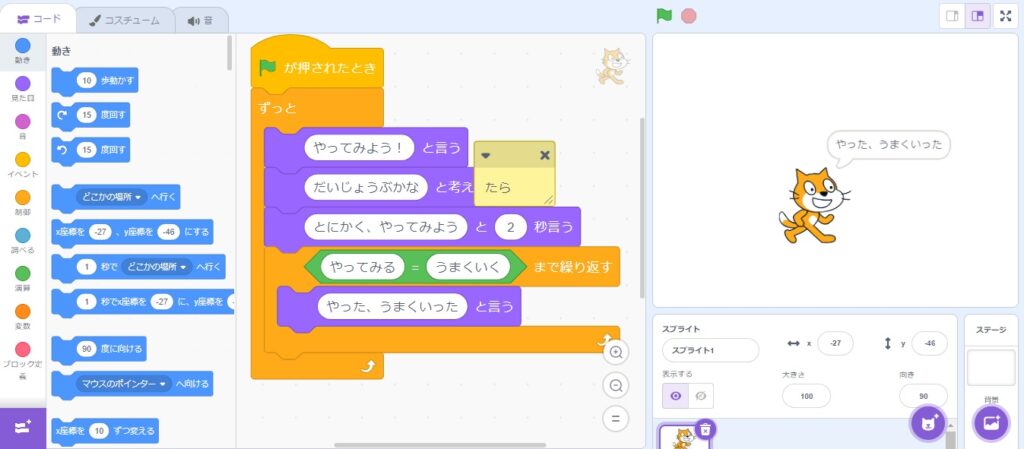1024x449 pixels.
Task: Reset workspace zoom with the equals icon
Action: pyautogui.click(x=616, y=418)
